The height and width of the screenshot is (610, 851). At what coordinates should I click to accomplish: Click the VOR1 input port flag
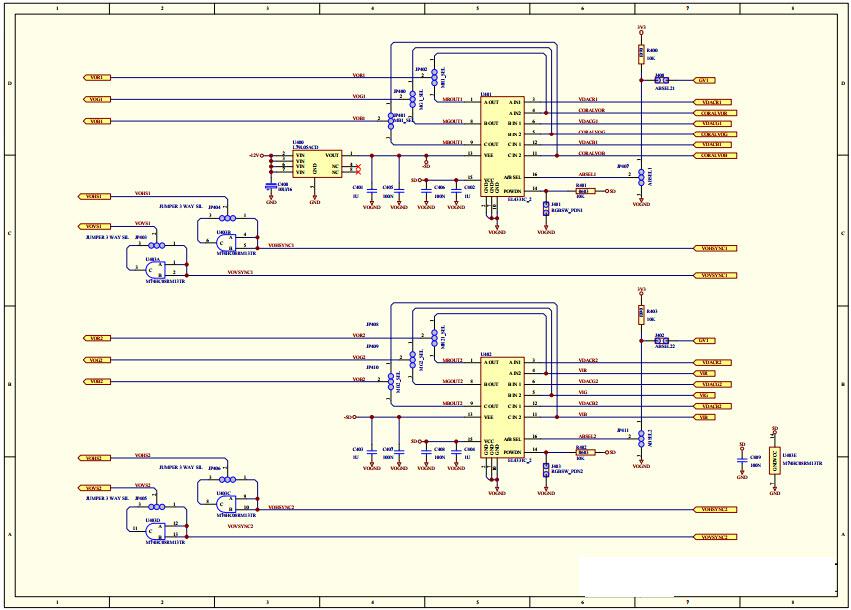(95, 75)
